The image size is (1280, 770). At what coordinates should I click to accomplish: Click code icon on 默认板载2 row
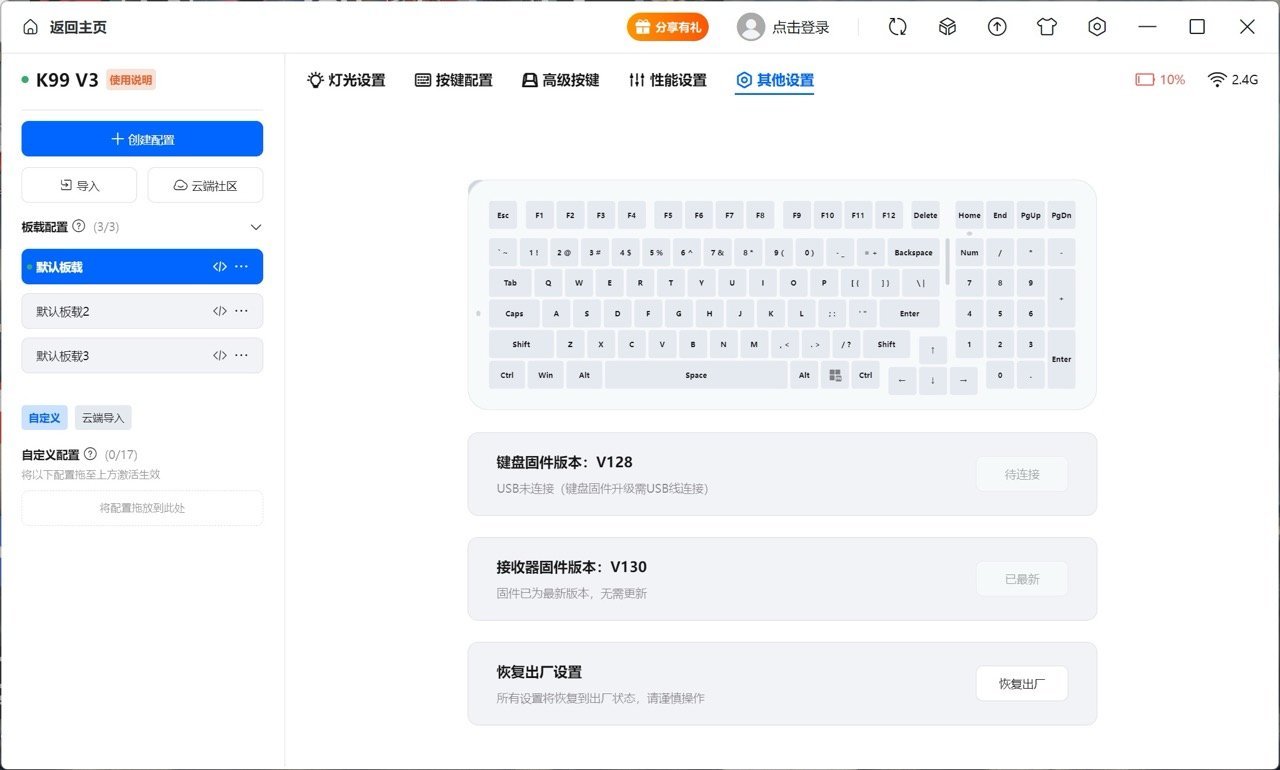[x=220, y=311]
